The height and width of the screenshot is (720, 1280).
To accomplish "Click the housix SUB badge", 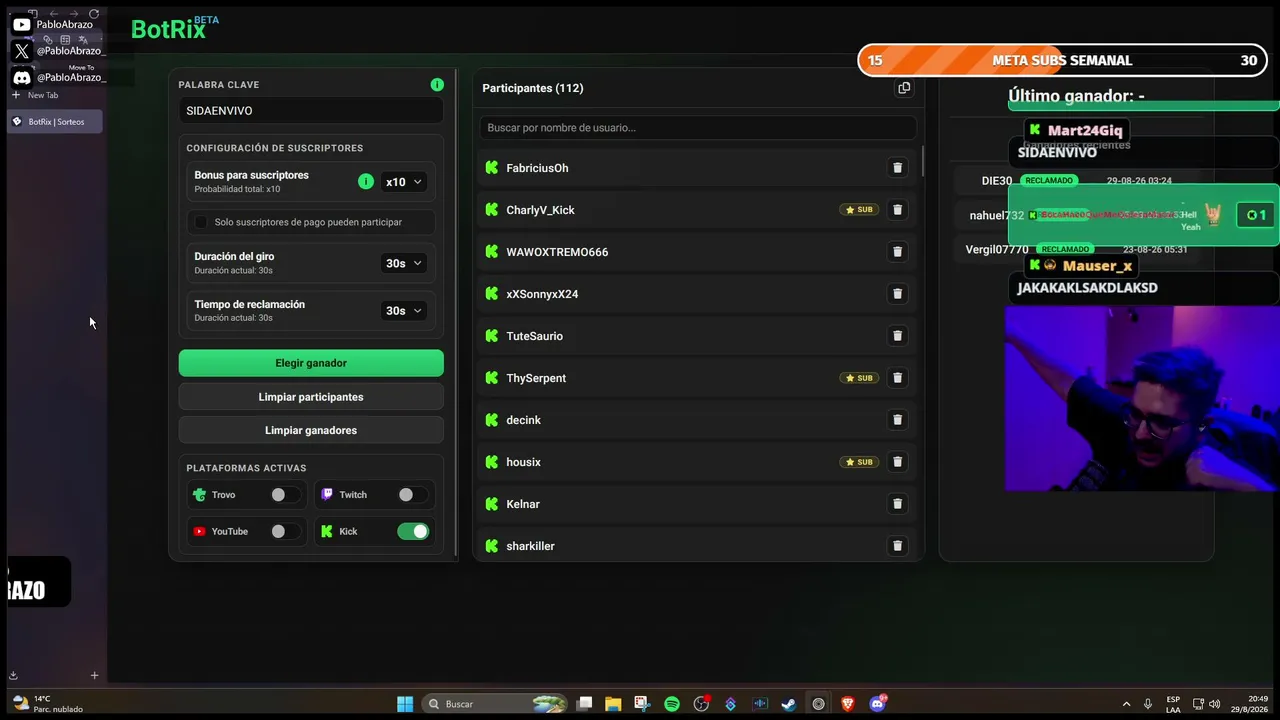I will click(859, 462).
